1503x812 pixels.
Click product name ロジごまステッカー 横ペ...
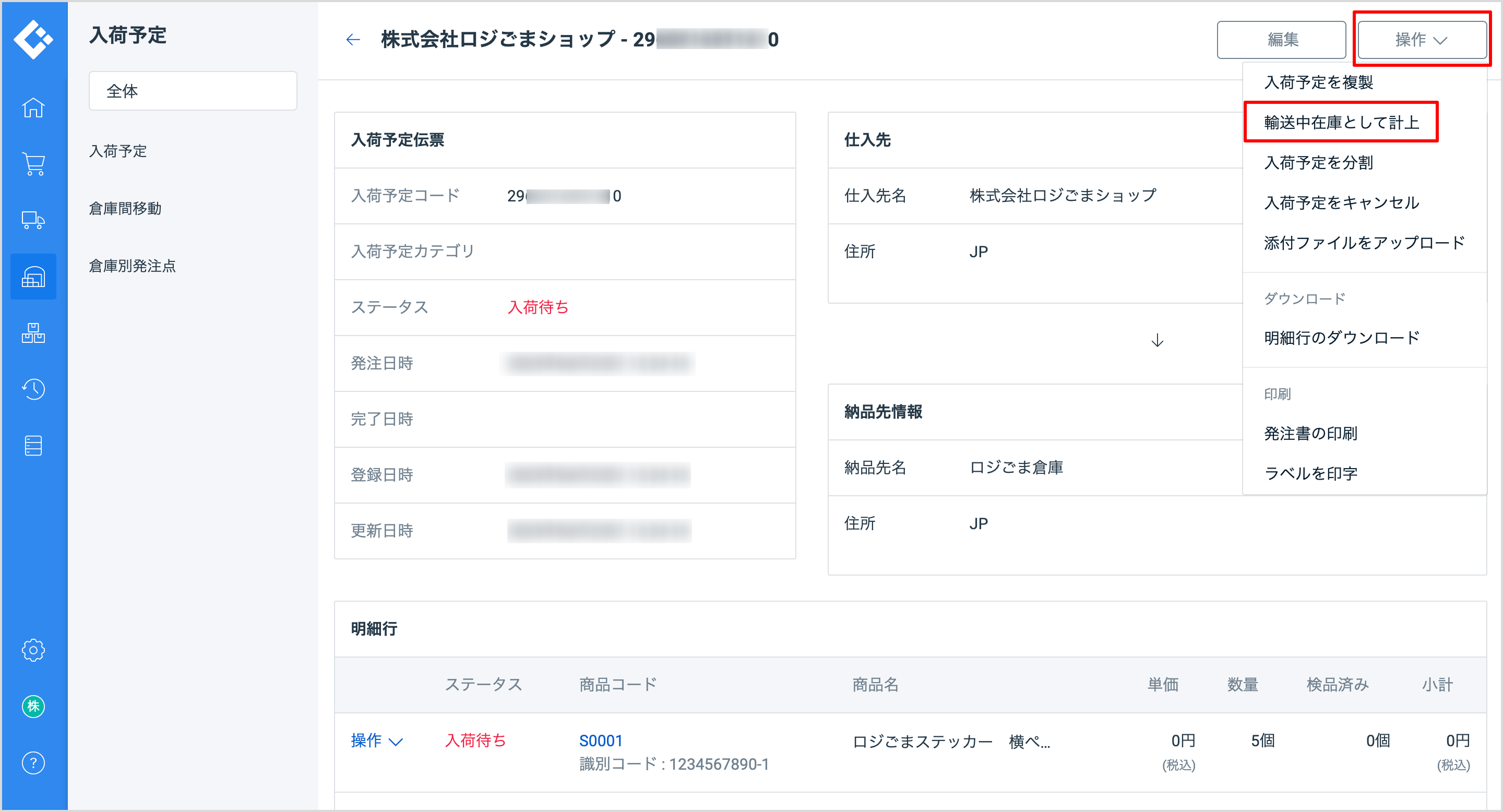point(951,742)
